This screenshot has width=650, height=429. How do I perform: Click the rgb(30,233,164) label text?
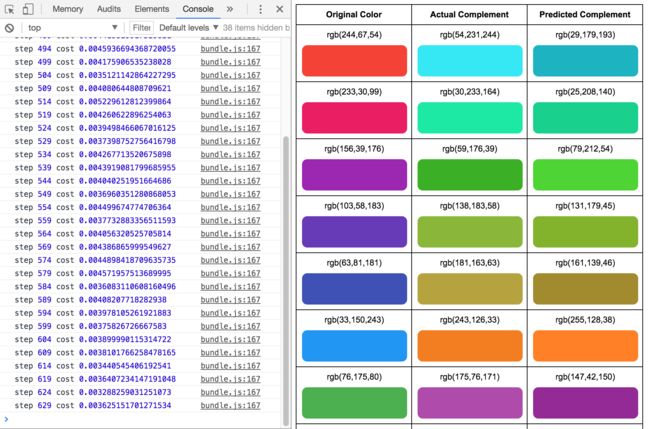(x=469, y=92)
